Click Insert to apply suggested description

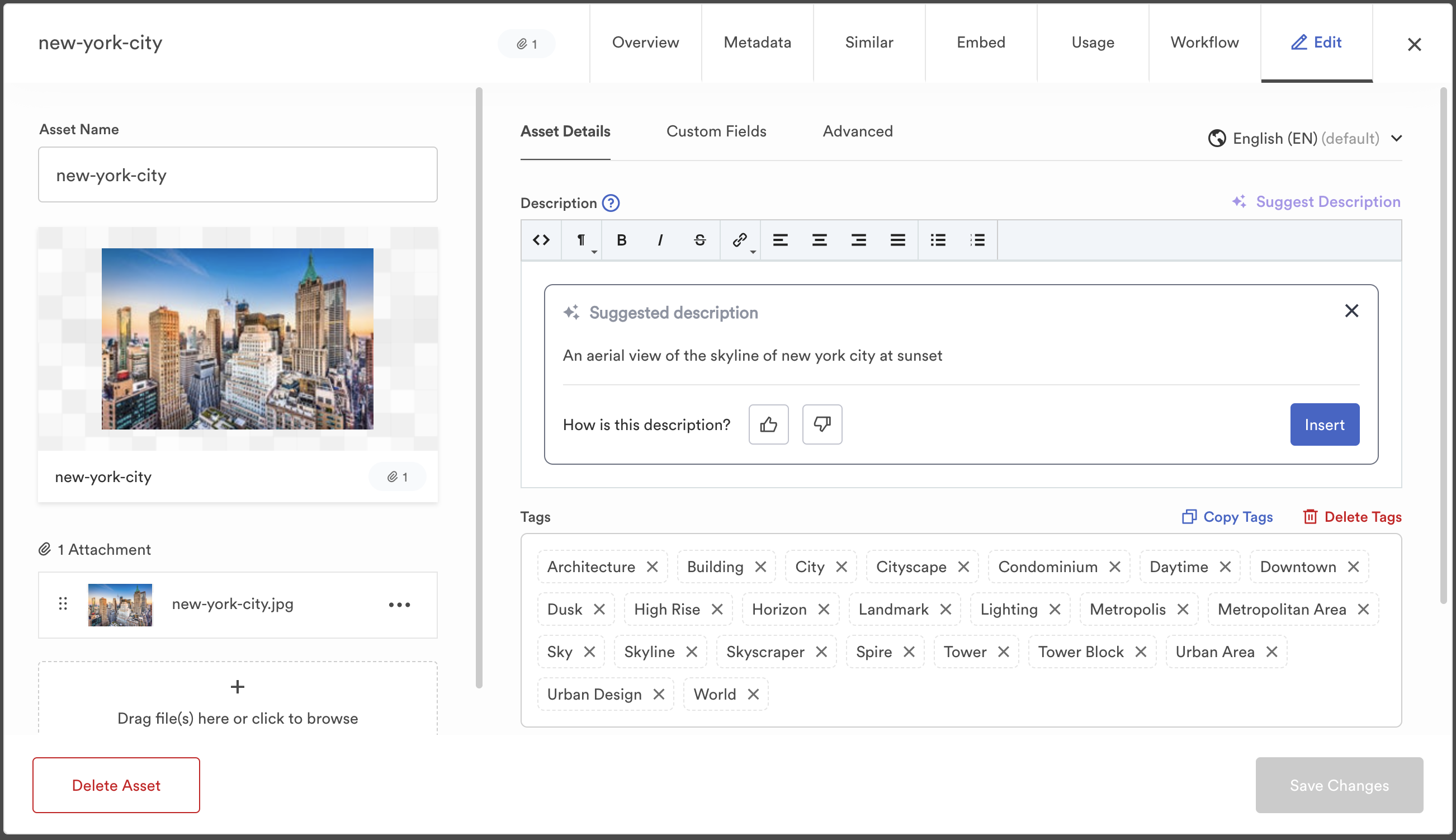[1324, 424]
